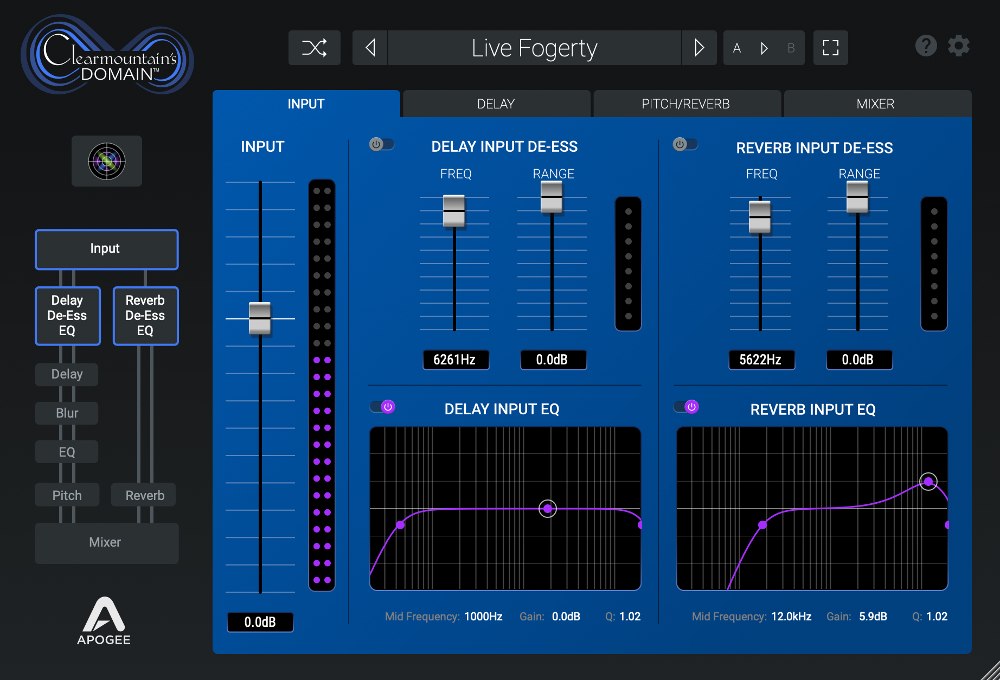Click the Apogee logo
The image size is (1000, 680).
click(104, 617)
